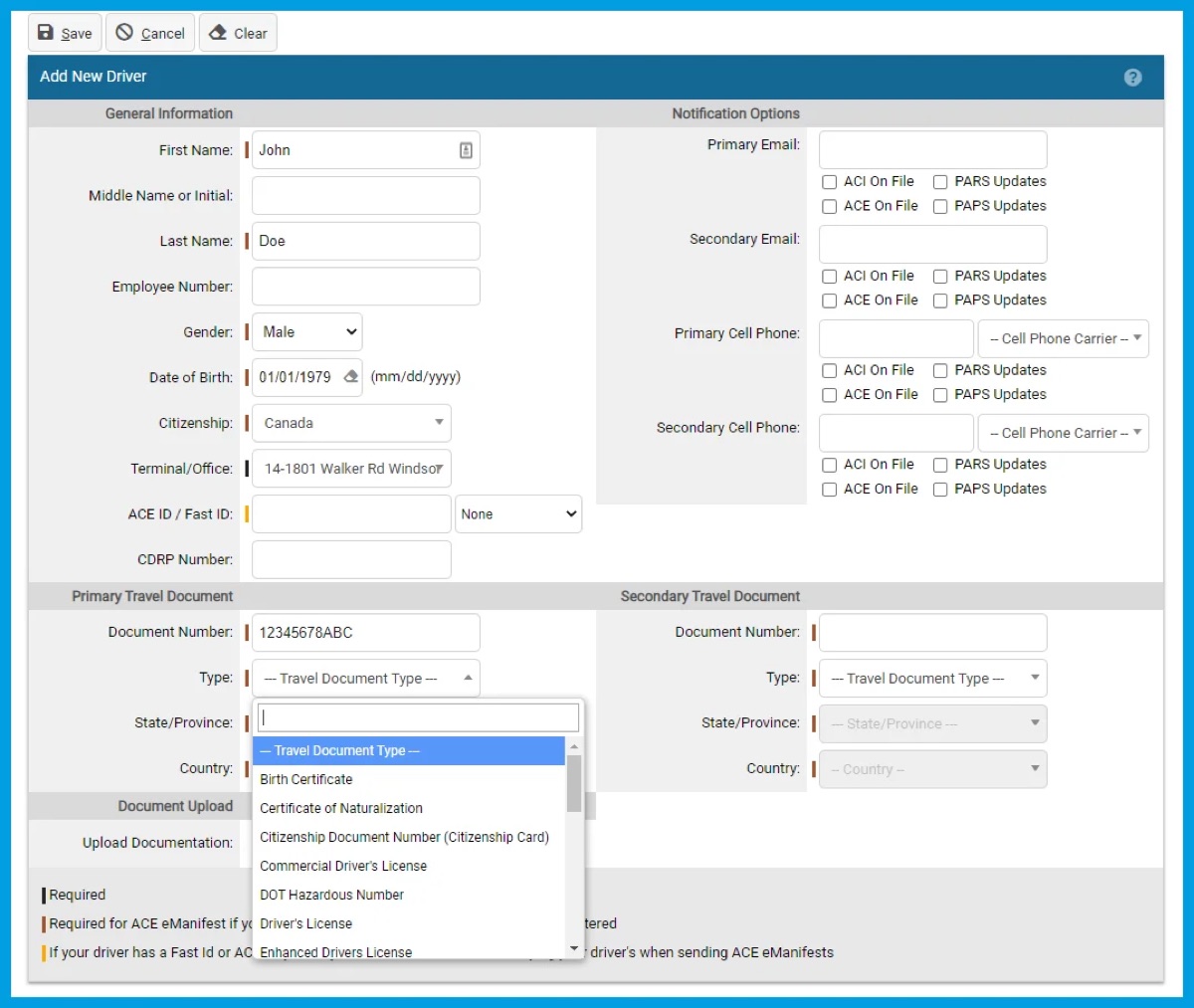Select Citizenship Document Number (Citizenship Card)

(409, 837)
